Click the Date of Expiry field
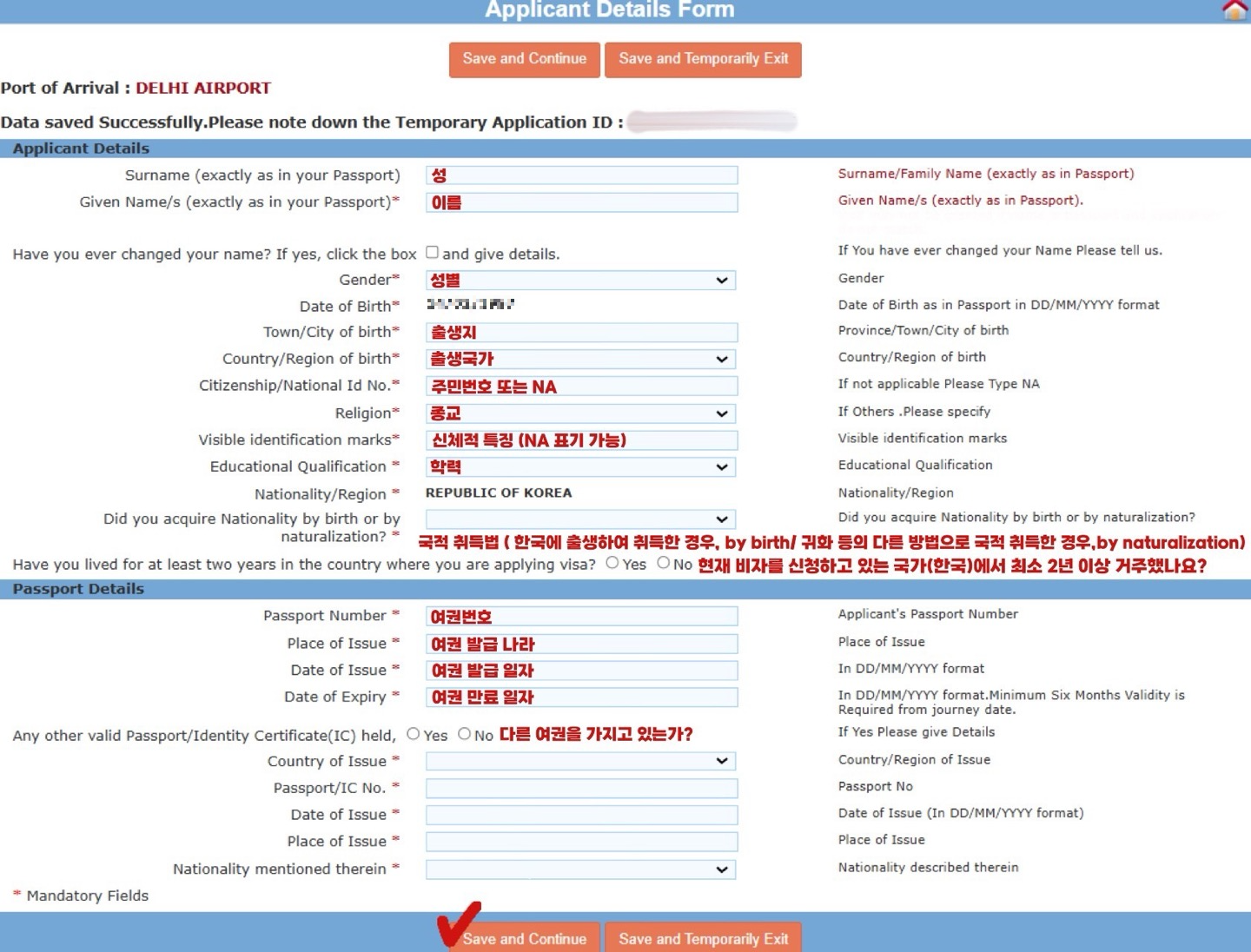The image size is (1251, 952). tap(582, 697)
